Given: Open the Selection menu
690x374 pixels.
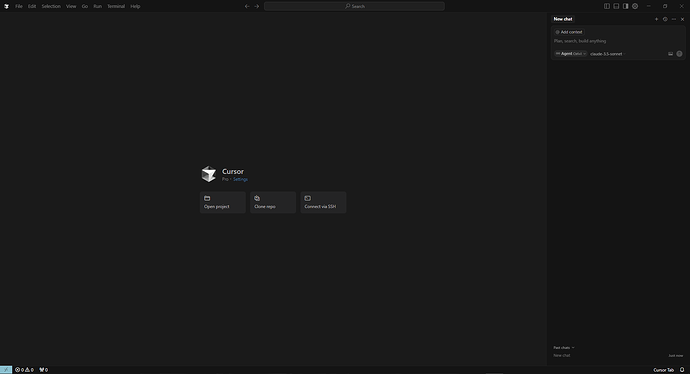Looking at the screenshot, I should (51, 6).
